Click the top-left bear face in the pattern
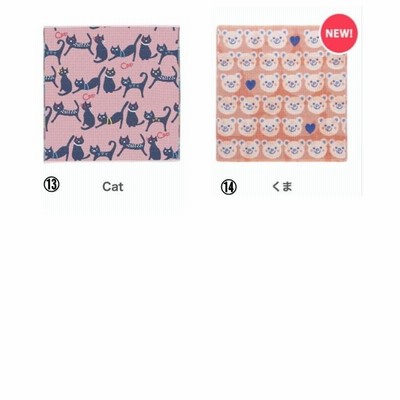 click(229, 38)
